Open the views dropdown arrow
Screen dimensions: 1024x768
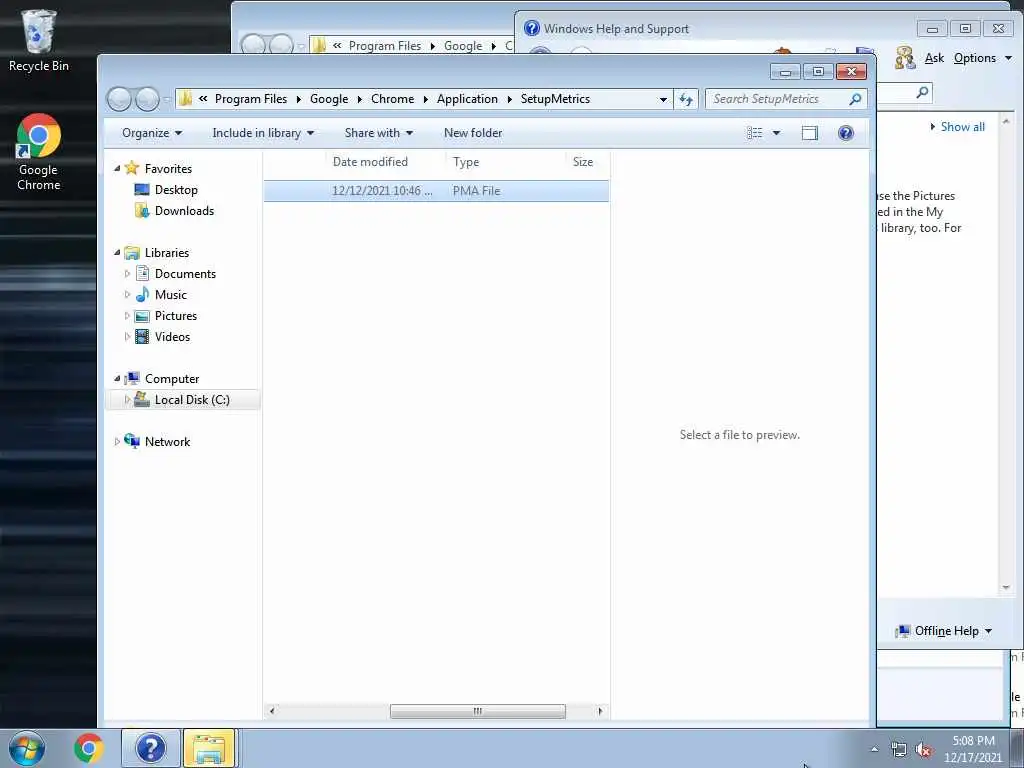tap(776, 133)
